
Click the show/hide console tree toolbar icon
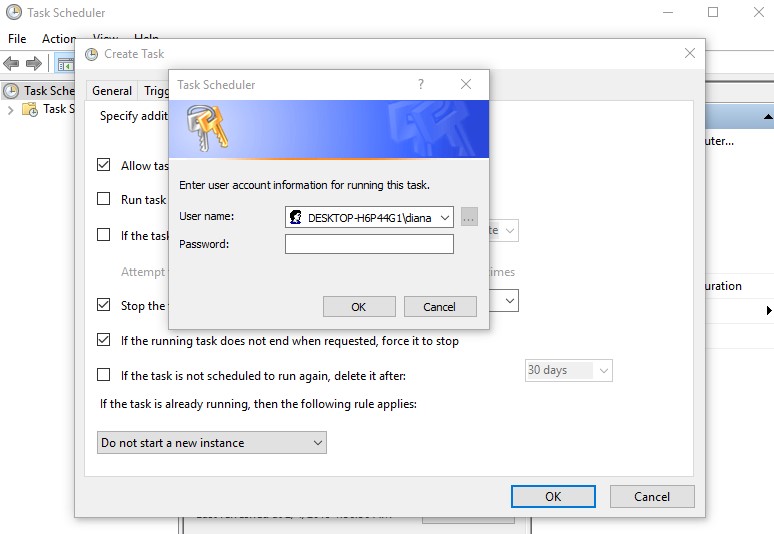[65, 64]
